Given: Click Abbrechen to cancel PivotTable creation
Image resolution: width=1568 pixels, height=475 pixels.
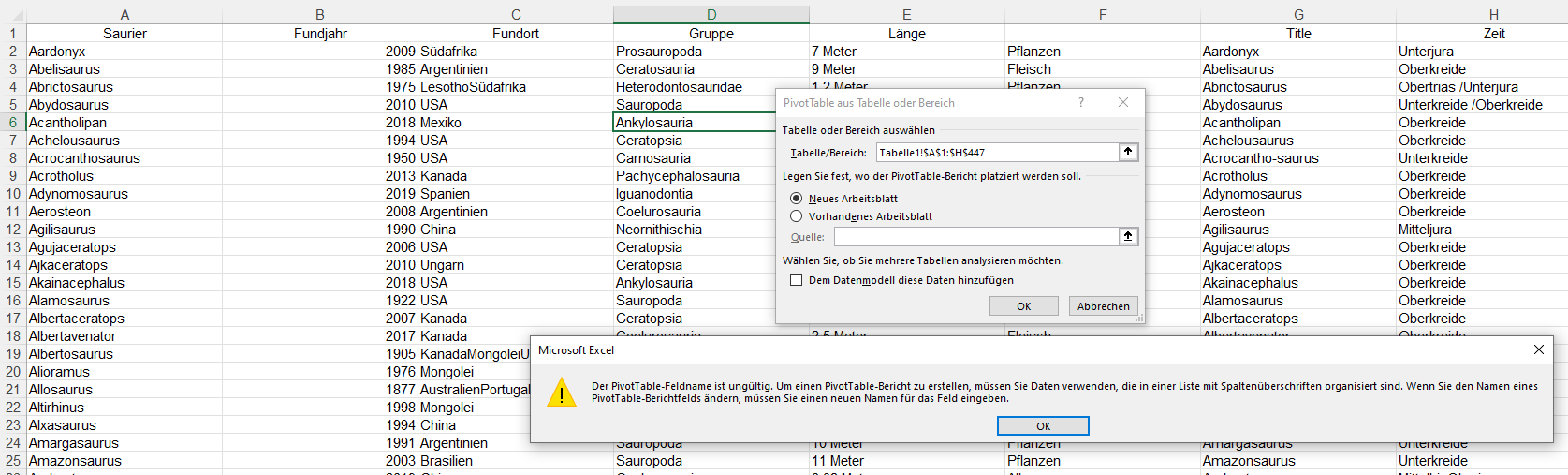Looking at the screenshot, I should (x=1103, y=306).
